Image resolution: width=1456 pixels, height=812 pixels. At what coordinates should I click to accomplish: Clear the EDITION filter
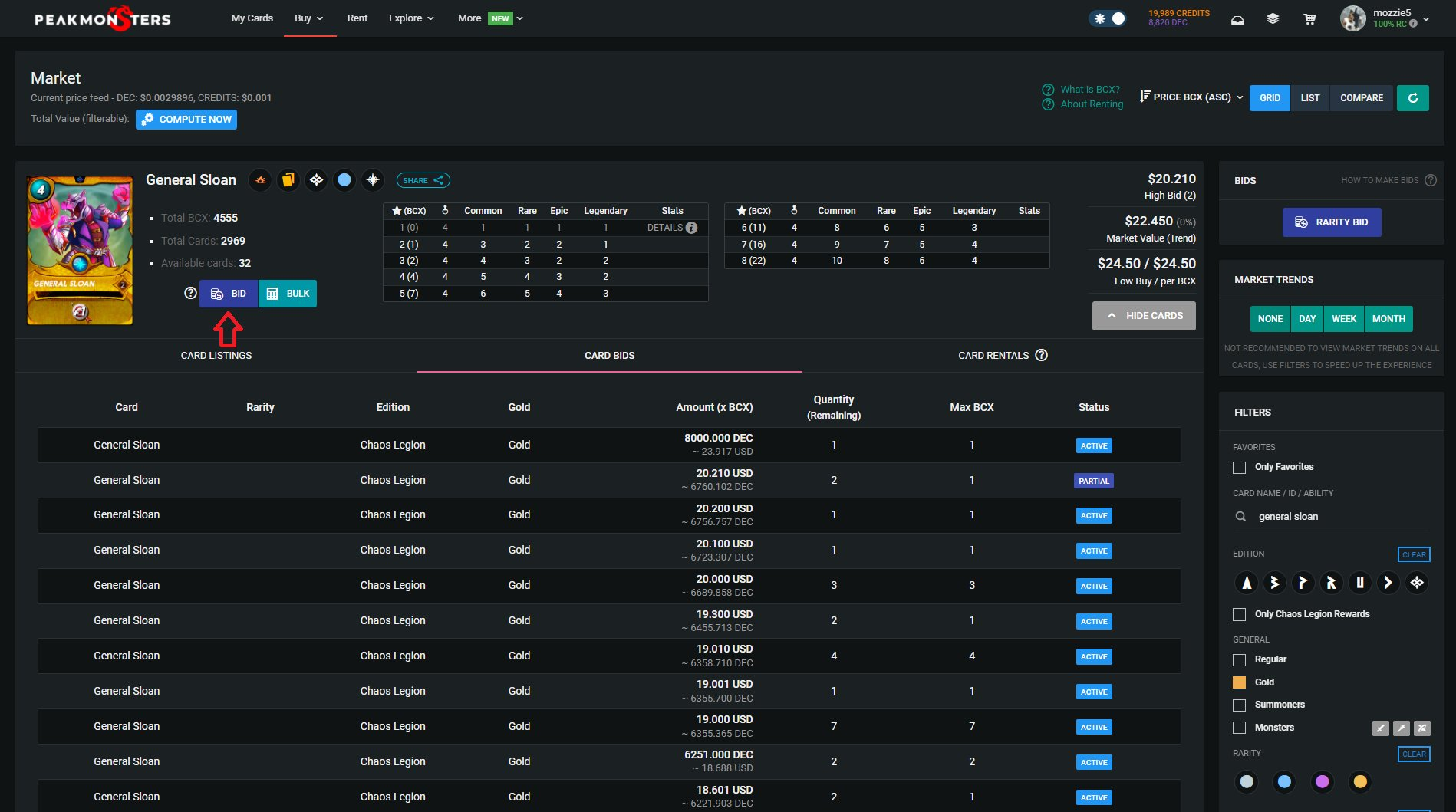coord(1414,554)
